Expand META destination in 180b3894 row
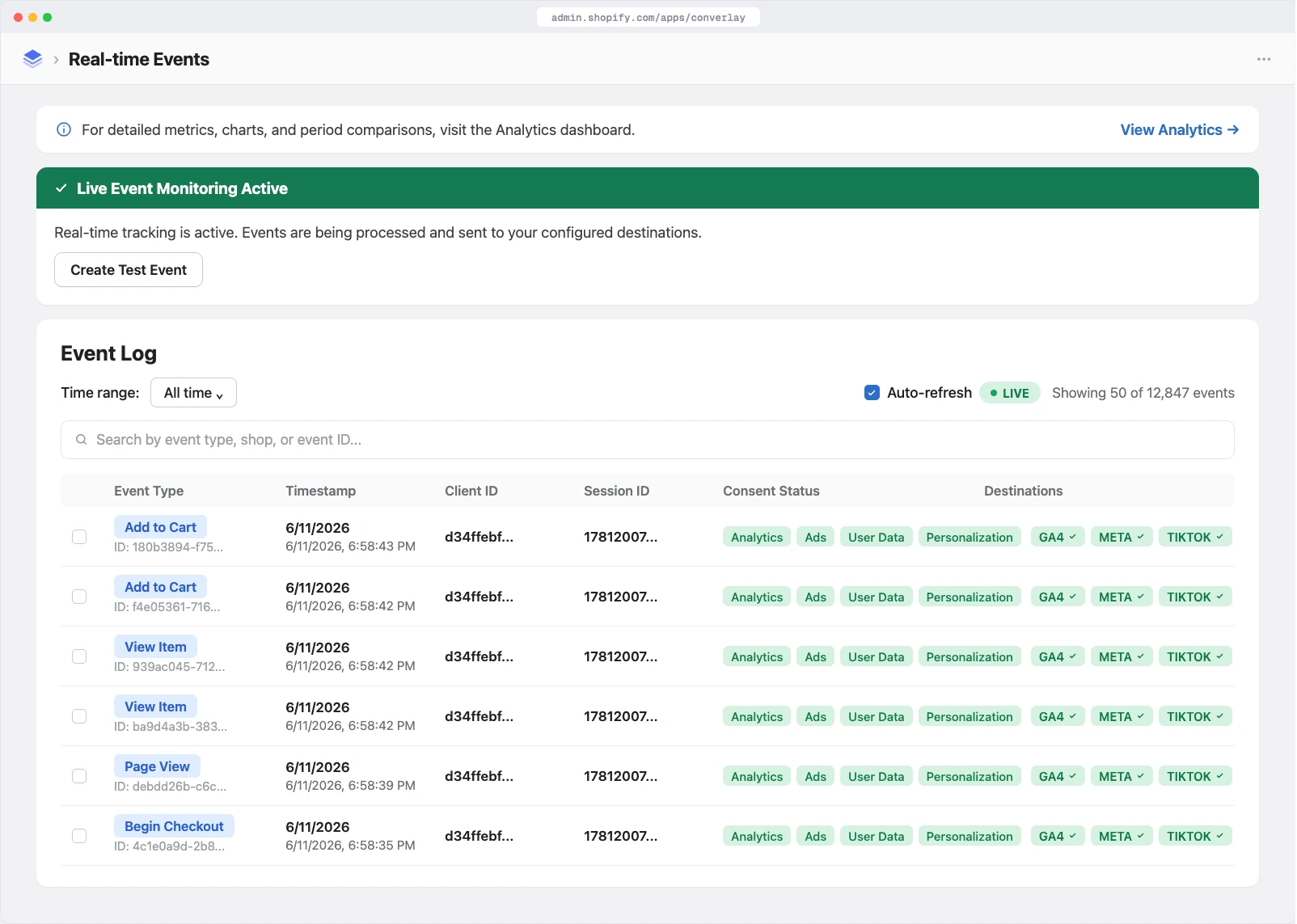1297x924 pixels. coord(1121,537)
